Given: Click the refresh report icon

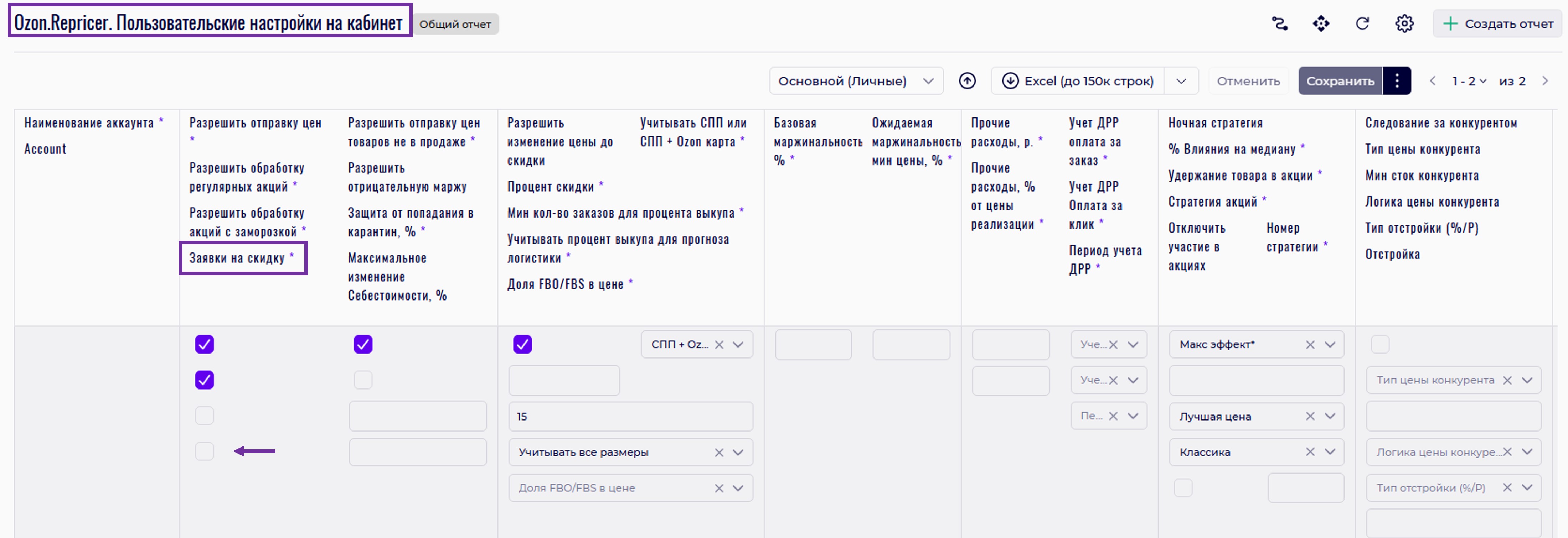Looking at the screenshot, I should pyautogui.click(x=1362, y=24).
